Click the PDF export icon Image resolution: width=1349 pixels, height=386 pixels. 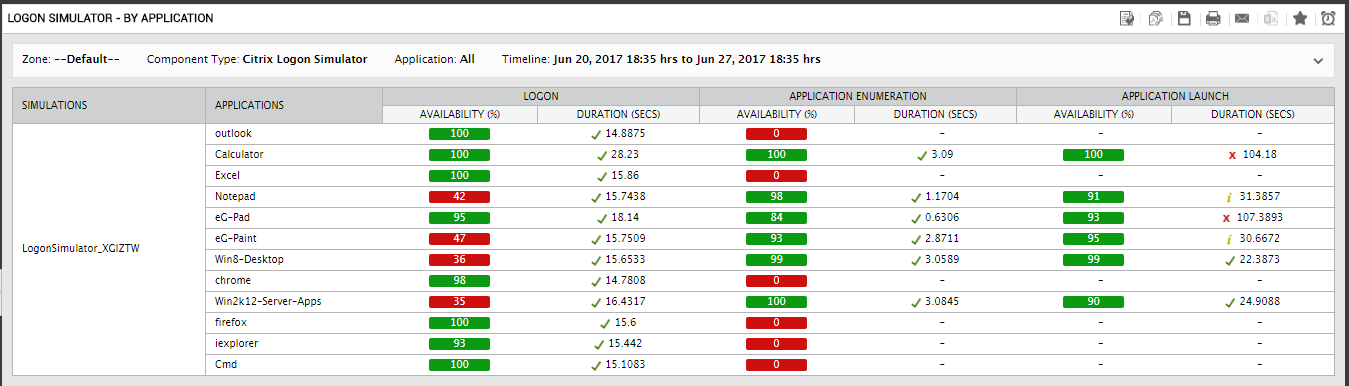point(1155,18)
